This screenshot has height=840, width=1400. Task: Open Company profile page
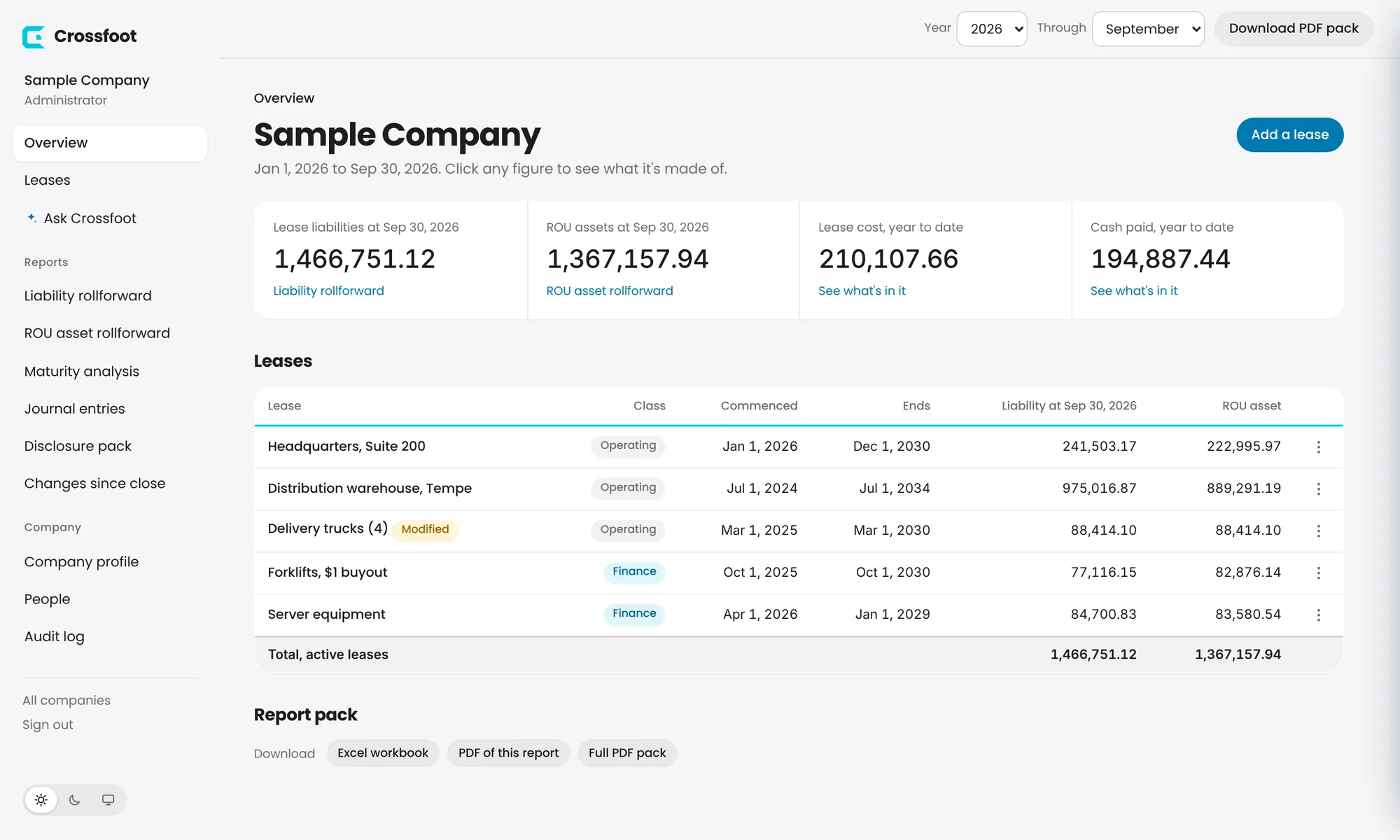coord(81,561)
